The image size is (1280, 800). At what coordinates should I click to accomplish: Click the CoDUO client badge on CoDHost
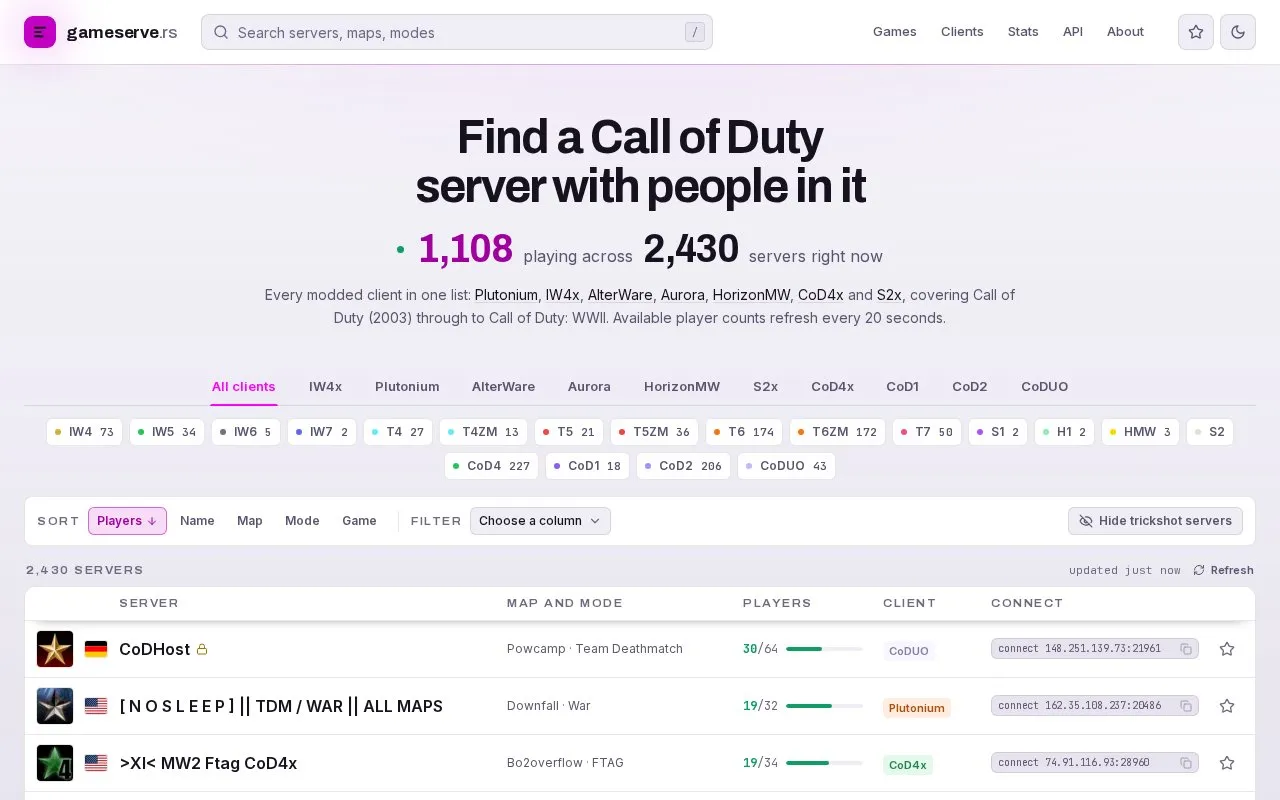pyautogui.click(x=909, y=651)
